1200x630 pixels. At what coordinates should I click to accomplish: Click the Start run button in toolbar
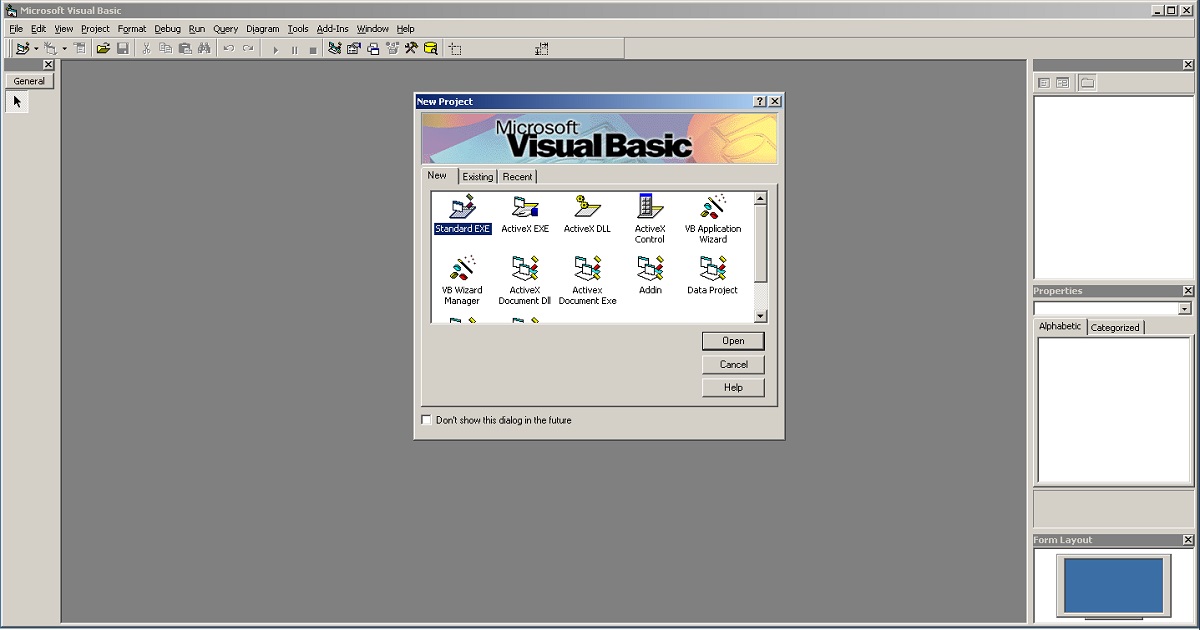coord(275,48)
